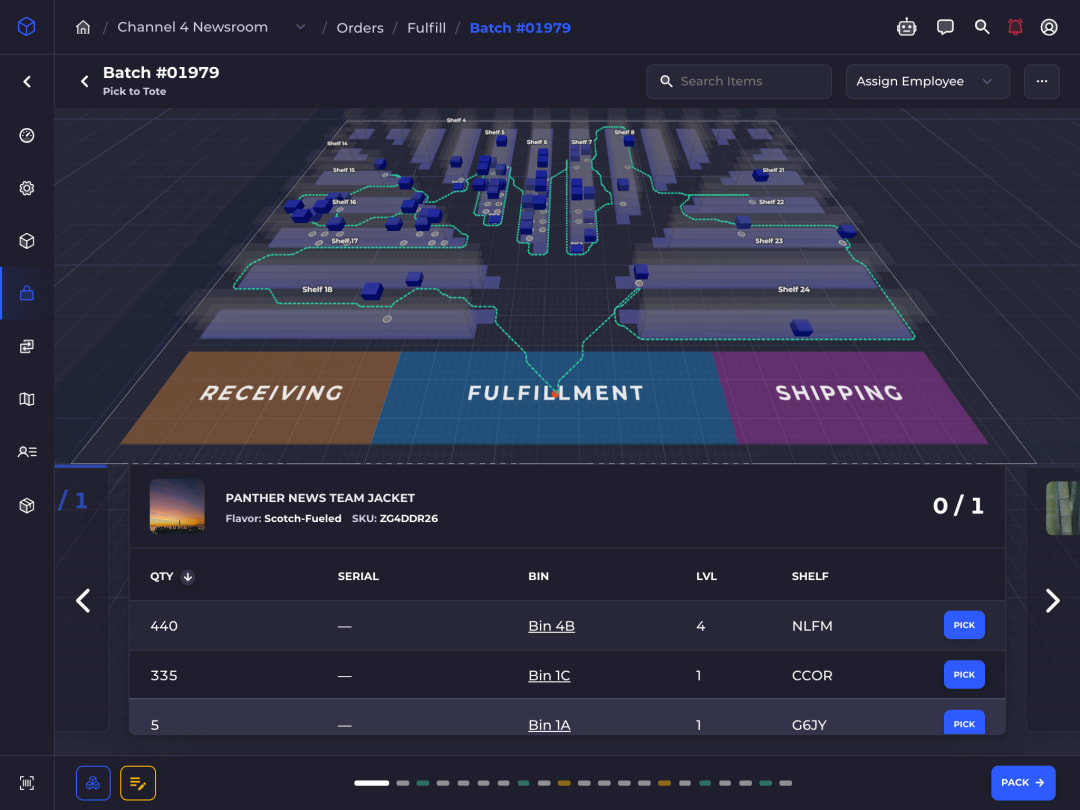Open Bin 1A link
The height and width of the screenshot is (810, 1080).
click(549, 725)
